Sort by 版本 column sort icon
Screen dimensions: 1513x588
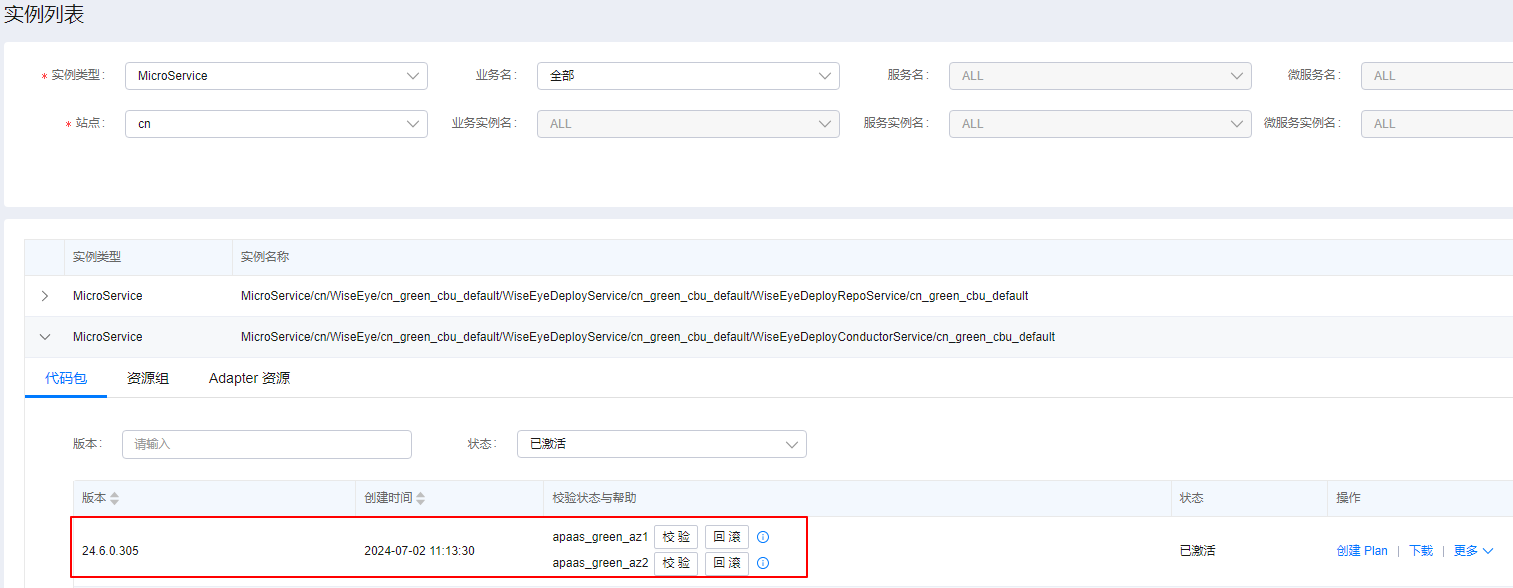click(114, 498)
